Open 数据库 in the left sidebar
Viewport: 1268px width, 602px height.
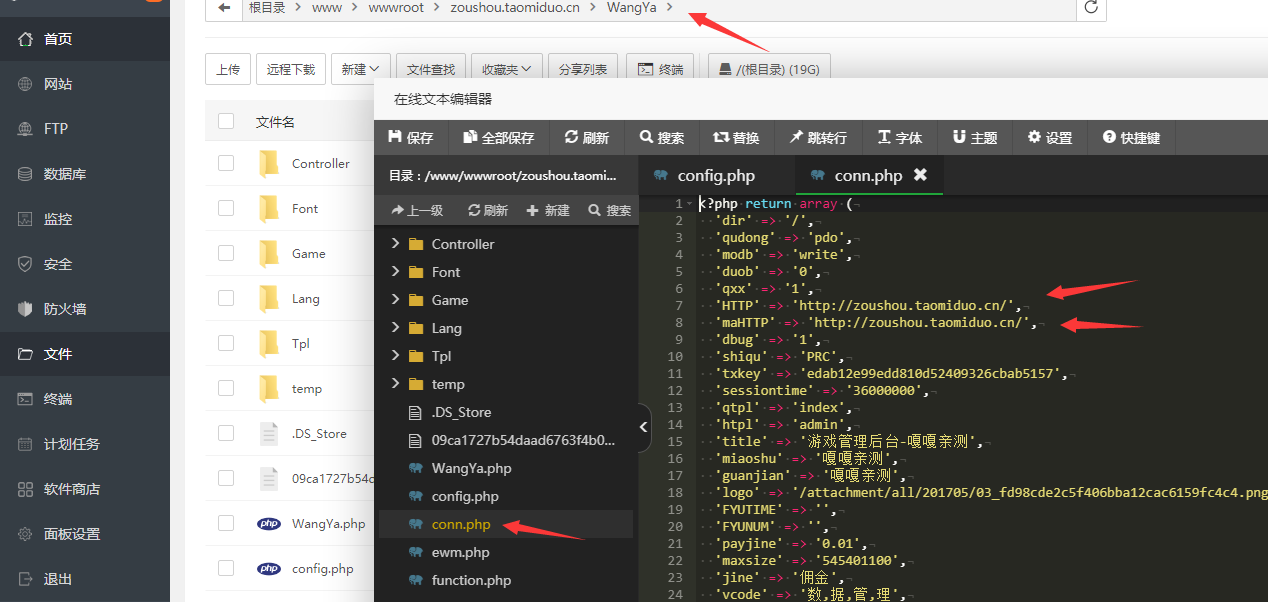64,174
